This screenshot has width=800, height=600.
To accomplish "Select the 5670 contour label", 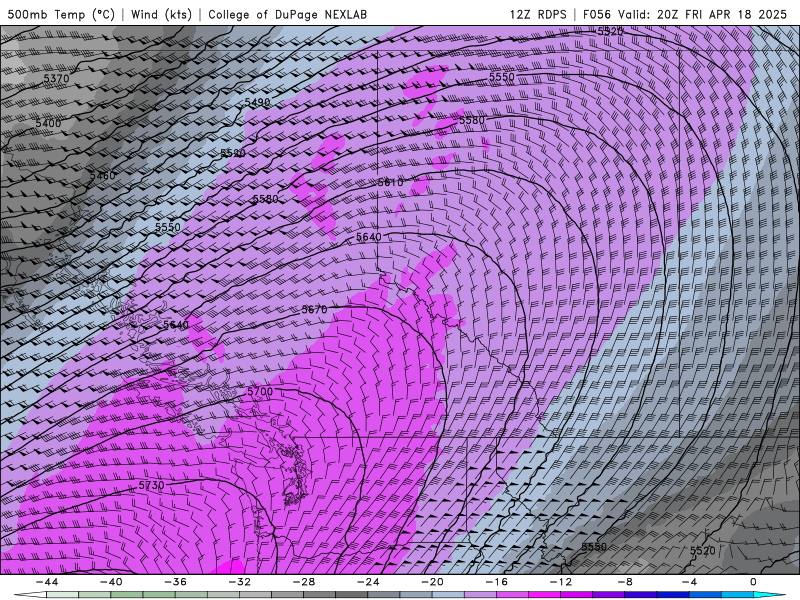I will (314, 309).
